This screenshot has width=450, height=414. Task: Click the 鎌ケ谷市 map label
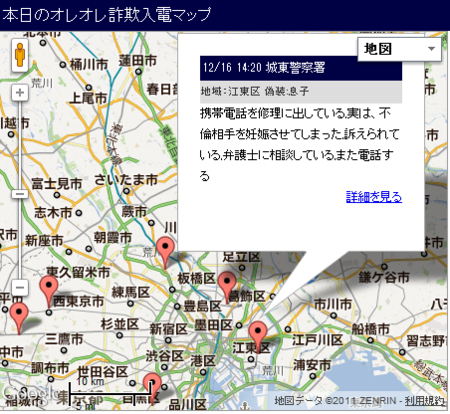tap(384, 277)
